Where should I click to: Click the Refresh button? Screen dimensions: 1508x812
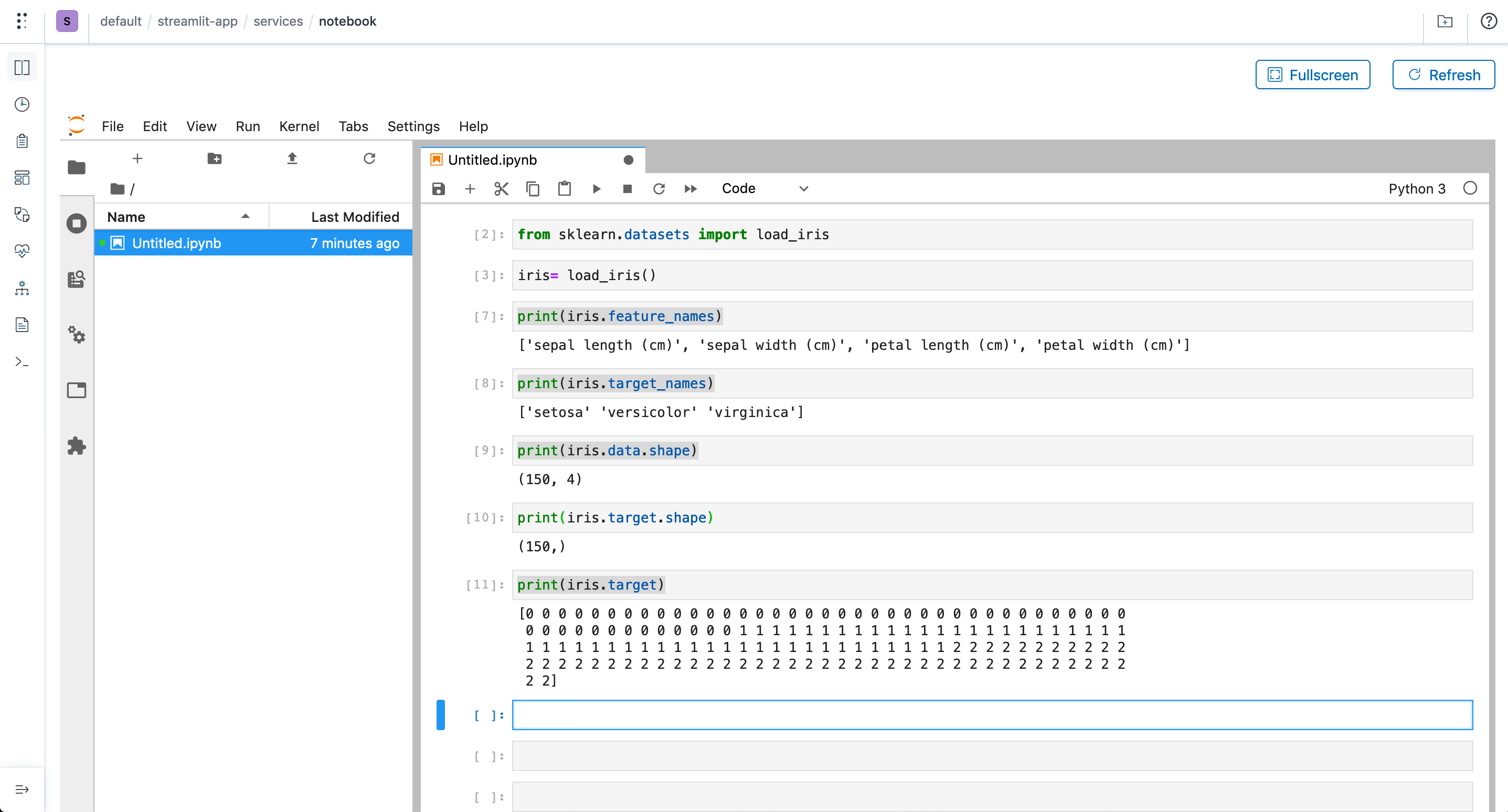tap(1443, 74)
